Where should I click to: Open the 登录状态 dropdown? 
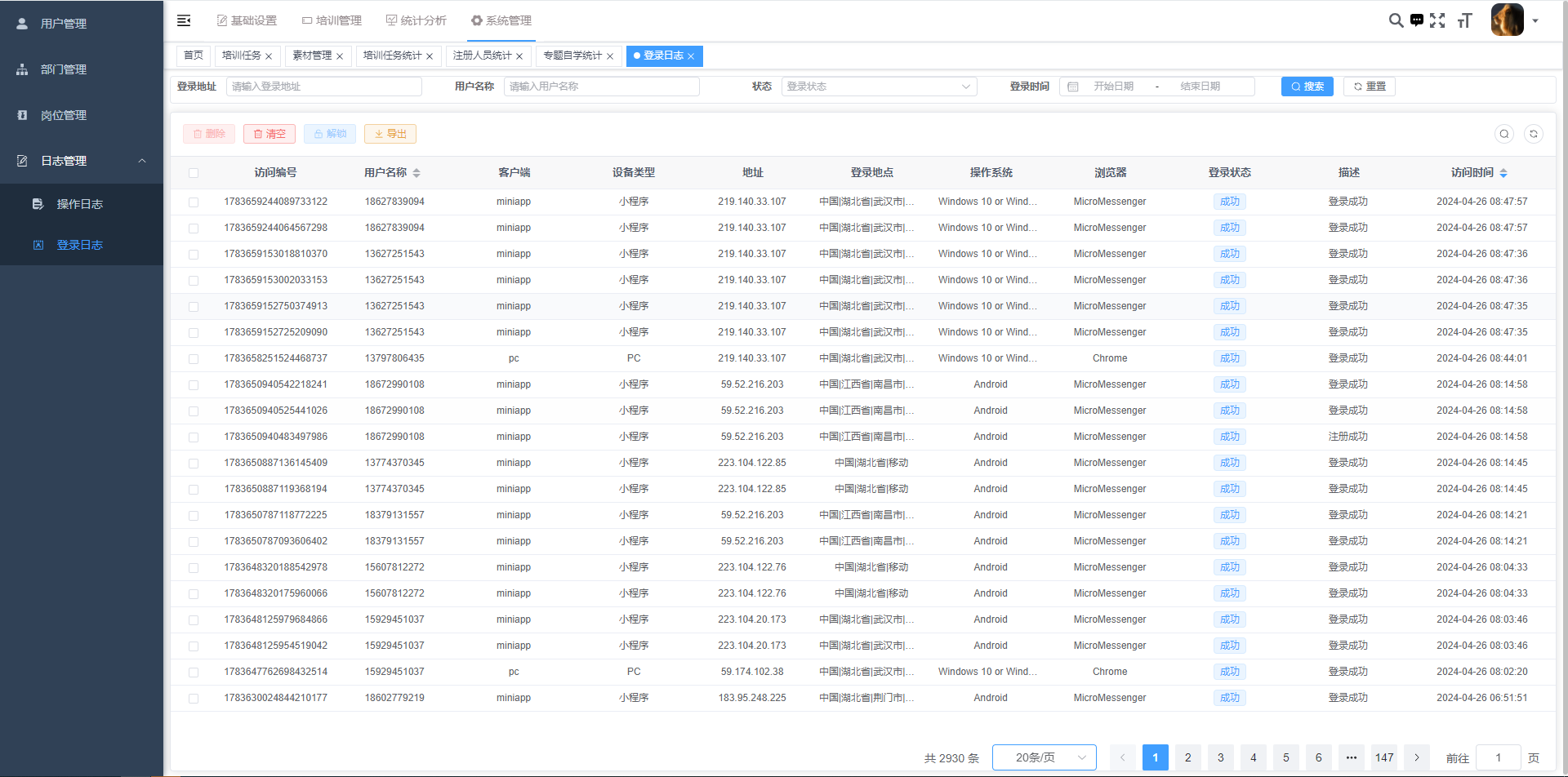880,87
